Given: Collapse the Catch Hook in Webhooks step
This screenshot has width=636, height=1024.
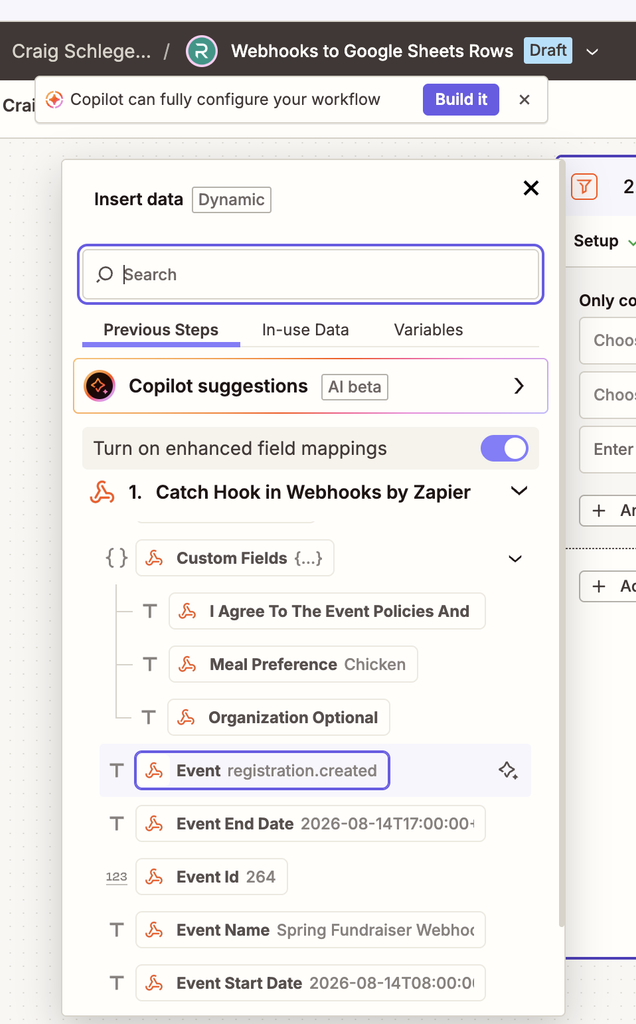Looking at the screenshot, I should coord(518,491).
